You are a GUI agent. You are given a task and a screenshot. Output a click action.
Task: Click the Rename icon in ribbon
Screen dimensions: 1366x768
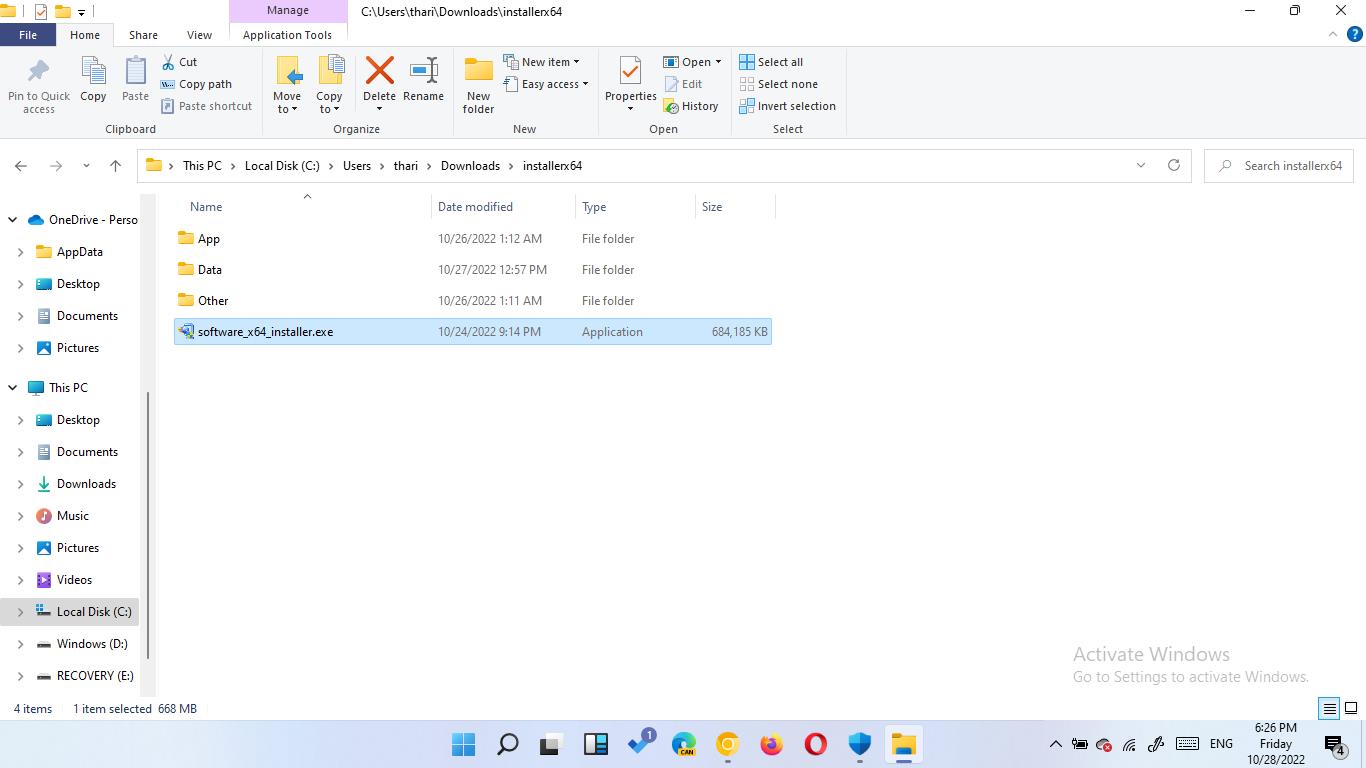tap(423, 72)
